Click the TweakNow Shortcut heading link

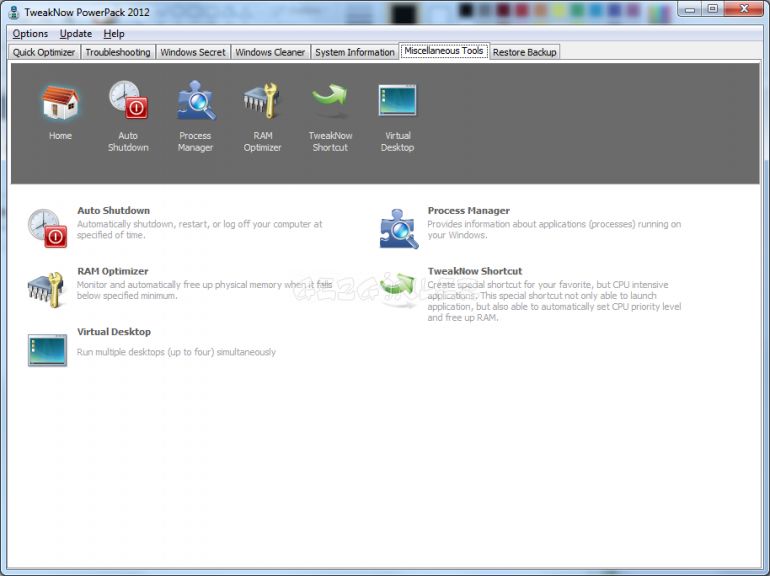pos(474,271)
